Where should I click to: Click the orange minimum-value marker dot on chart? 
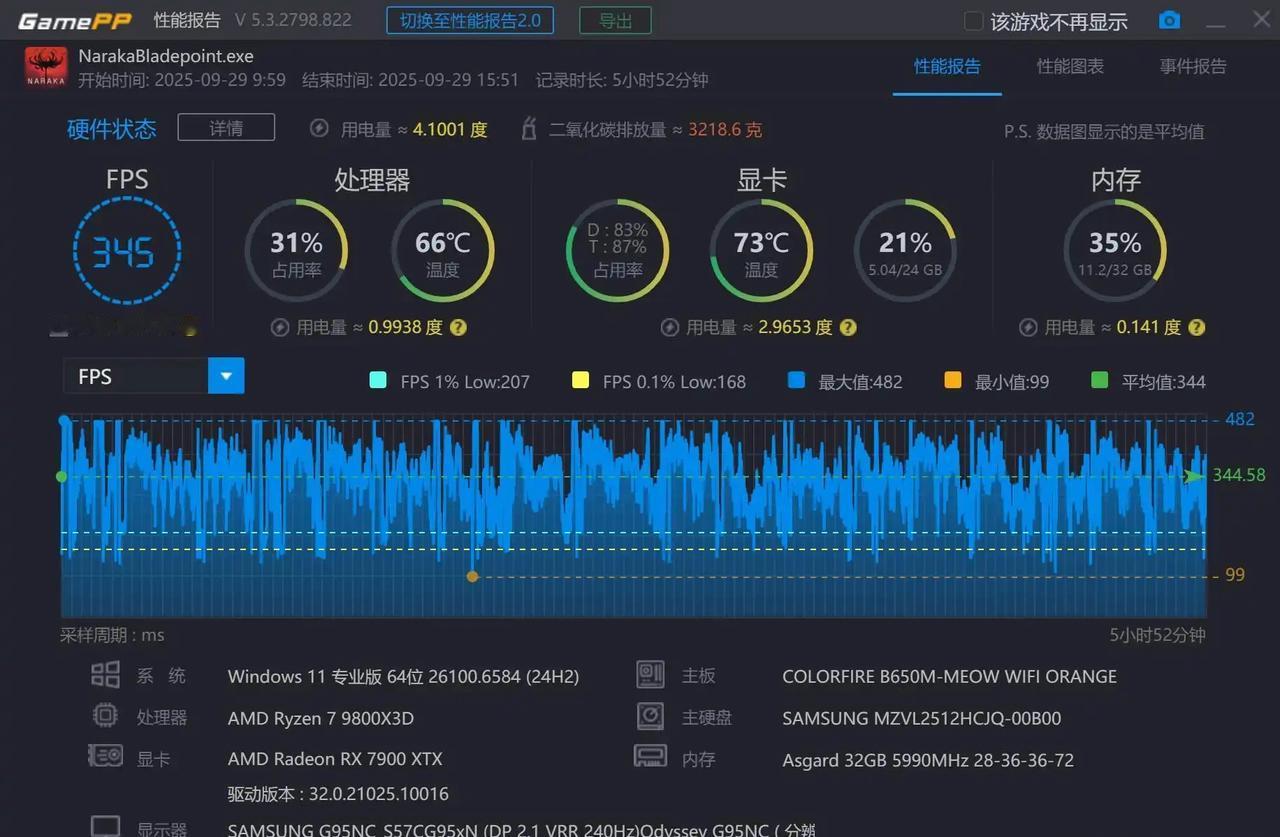(473, 576)
